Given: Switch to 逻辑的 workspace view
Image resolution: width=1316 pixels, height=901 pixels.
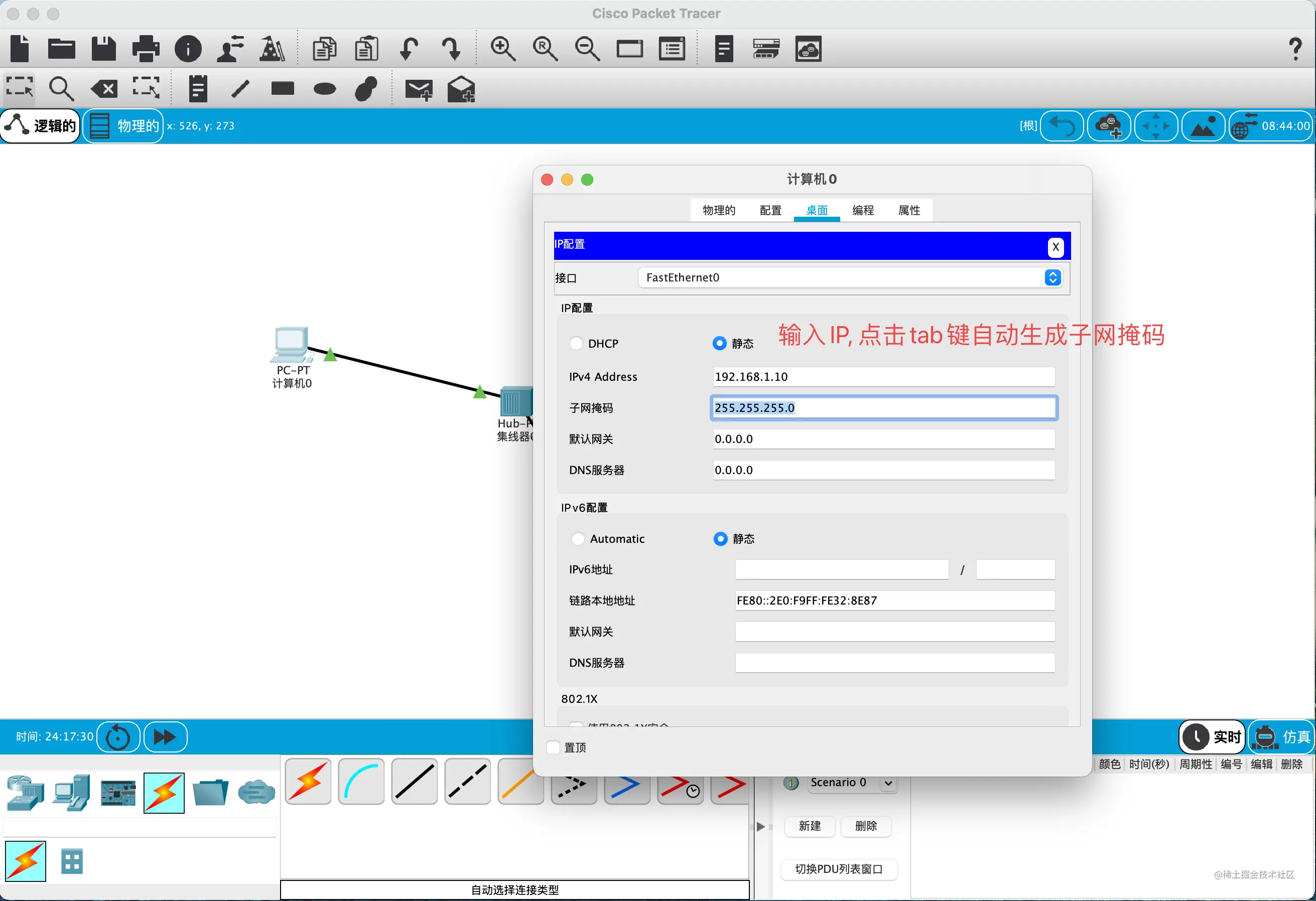Looking at the screenshot, I should point(41,125).
